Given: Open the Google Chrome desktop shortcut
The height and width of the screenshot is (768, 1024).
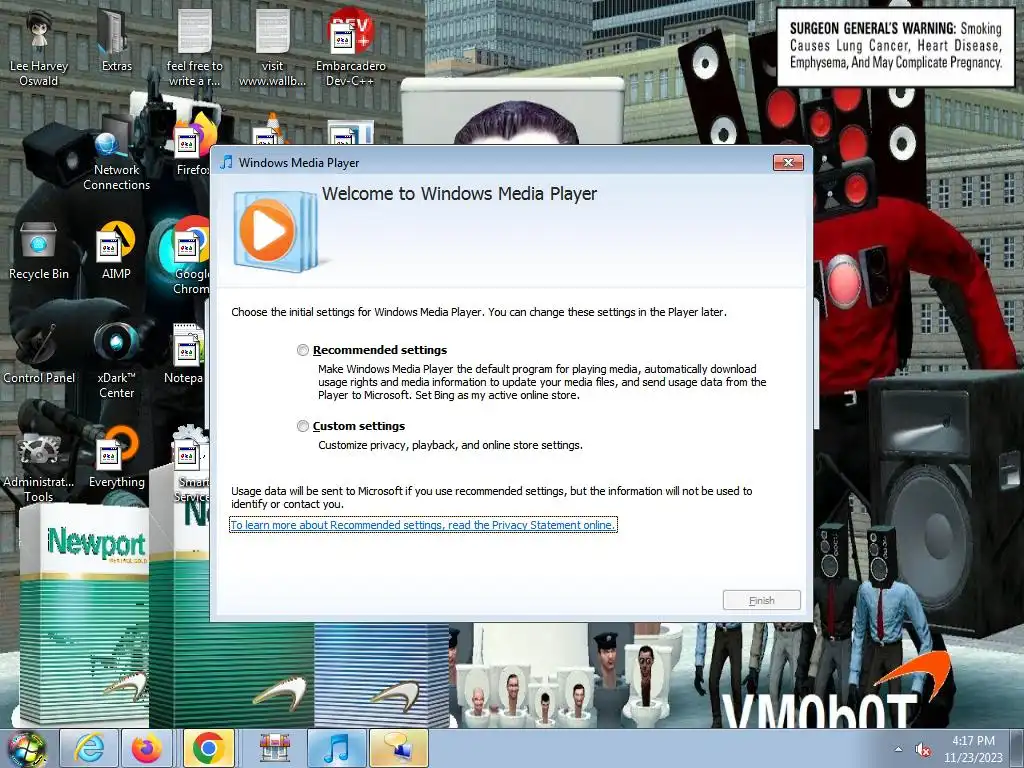Looking at the screenshot, I should click(191, 256).
